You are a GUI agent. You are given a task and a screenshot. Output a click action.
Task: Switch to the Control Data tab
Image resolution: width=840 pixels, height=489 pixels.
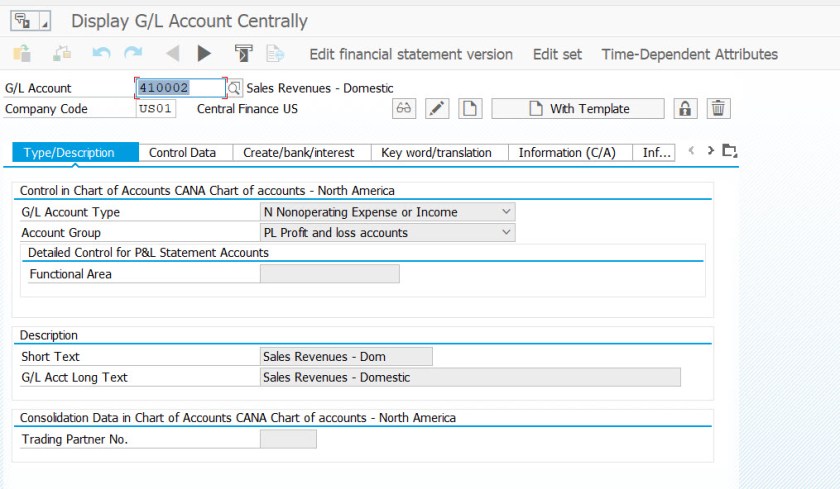tap(182, 153)
